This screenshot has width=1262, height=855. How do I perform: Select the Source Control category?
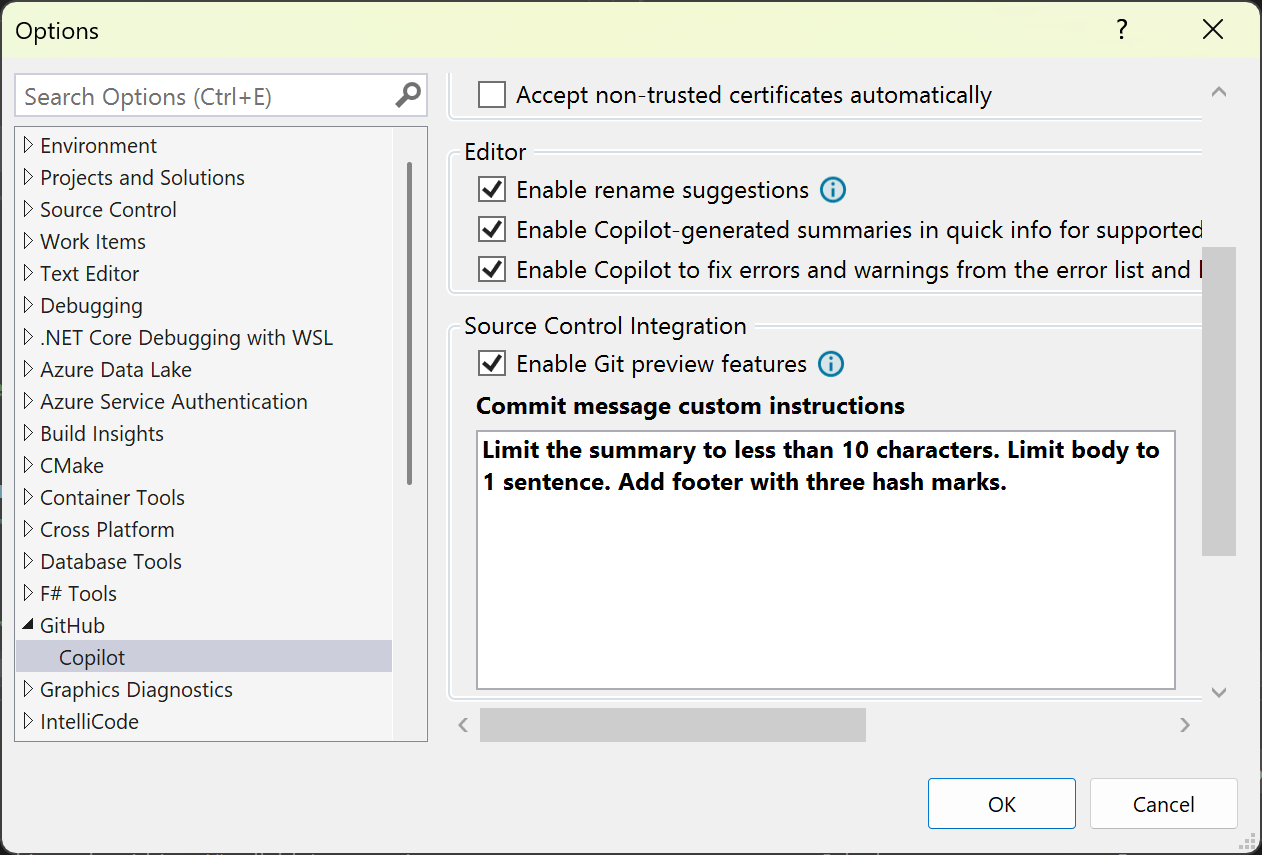[x=108, y=209]
